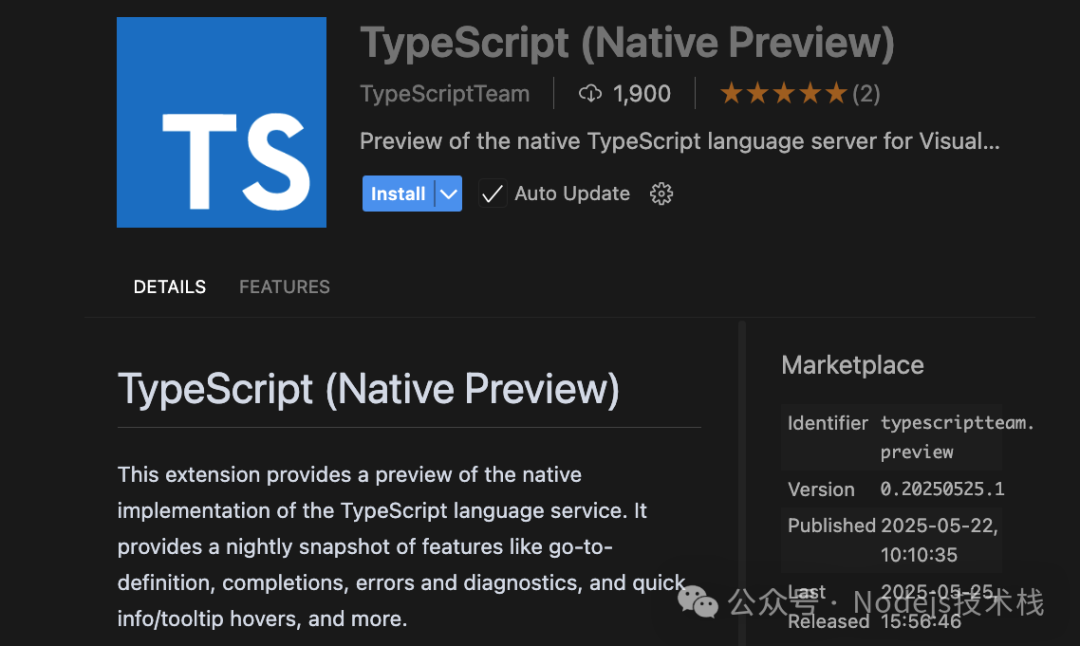
Task: Click the details pane vertical scrollbar
Action: tap(742, 482)
